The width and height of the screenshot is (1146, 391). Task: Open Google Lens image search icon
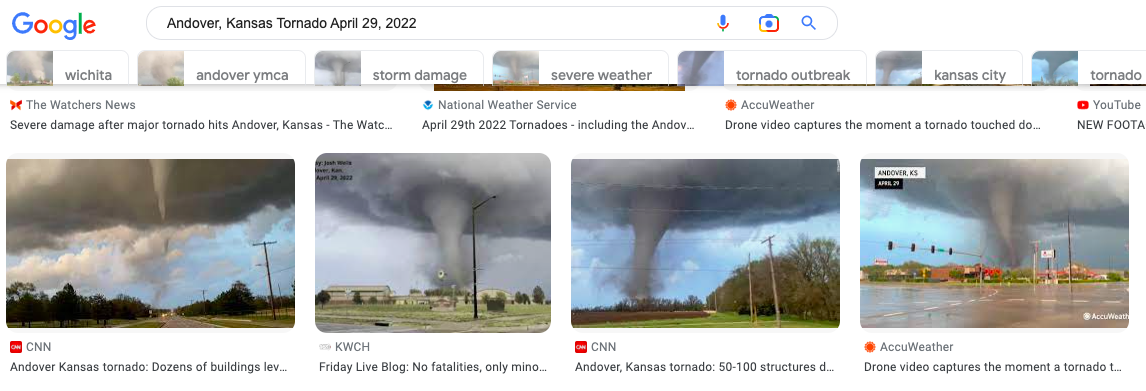(x=768, y=23)
